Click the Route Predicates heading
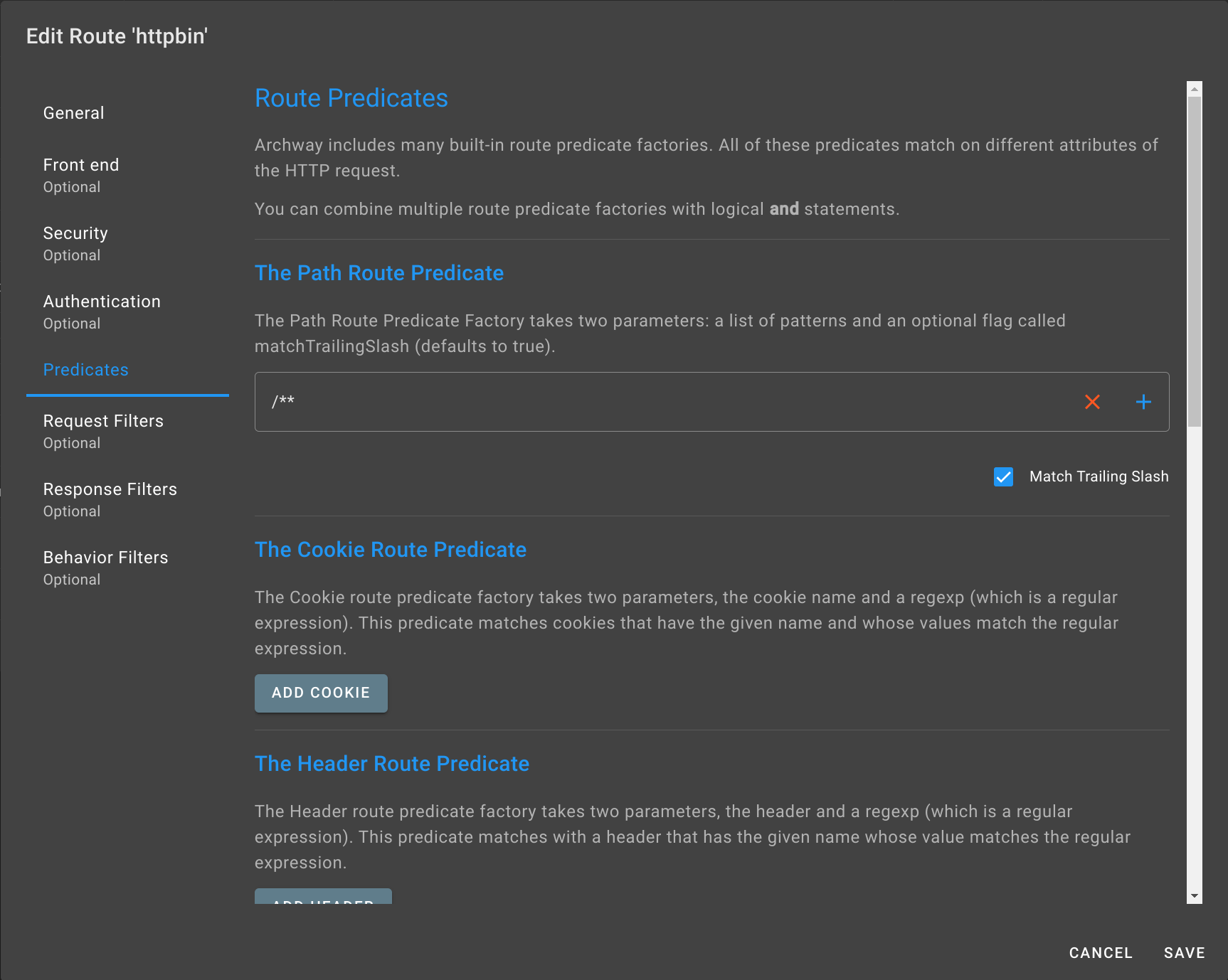Screen dimensions: 1228x980 351,98
